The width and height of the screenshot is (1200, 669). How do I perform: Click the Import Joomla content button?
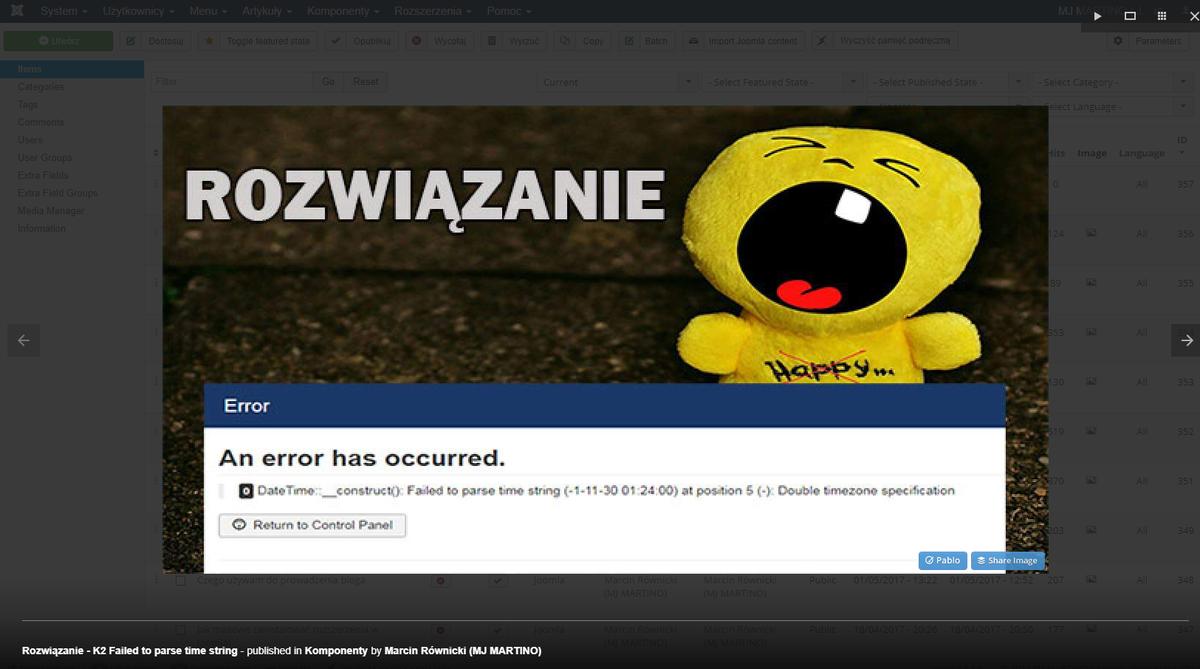pos(743,41)
